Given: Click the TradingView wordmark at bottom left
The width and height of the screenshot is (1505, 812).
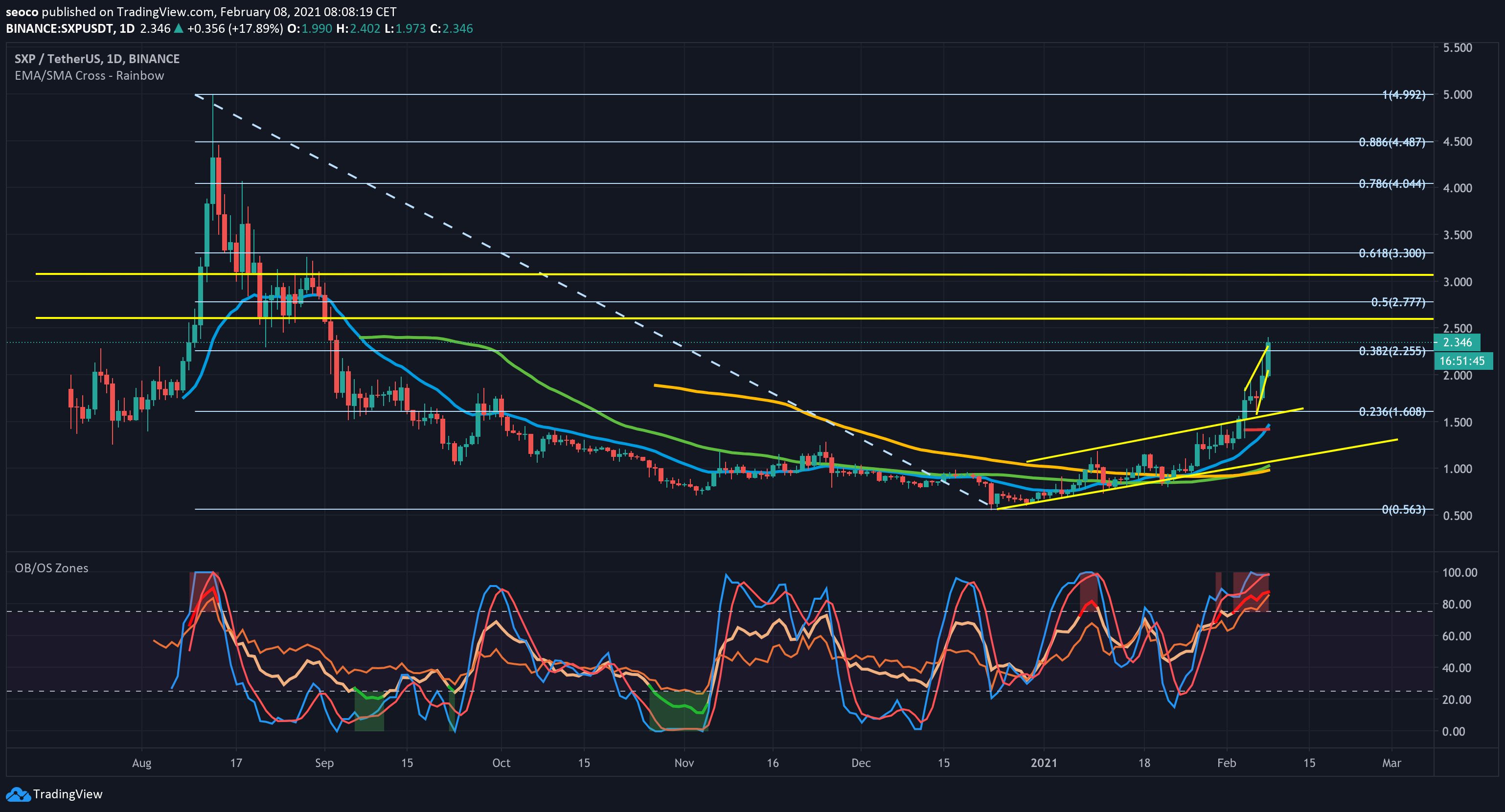Looking at the screenshot, I should [68, 794].
